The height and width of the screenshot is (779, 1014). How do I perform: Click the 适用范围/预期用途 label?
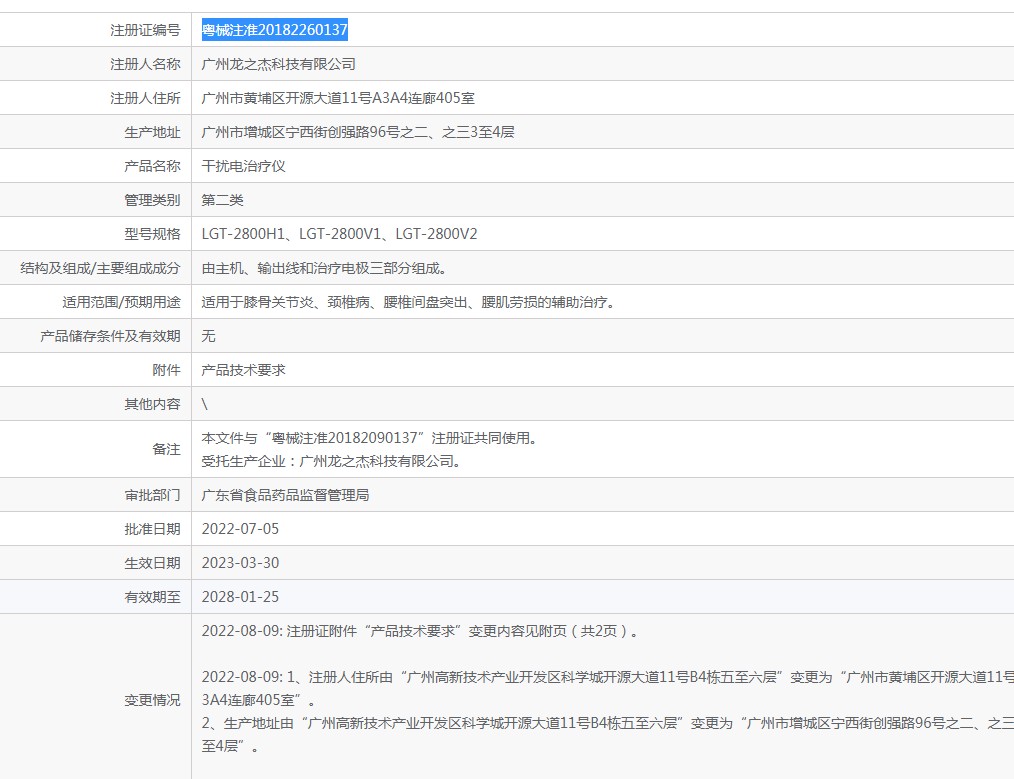122,303
